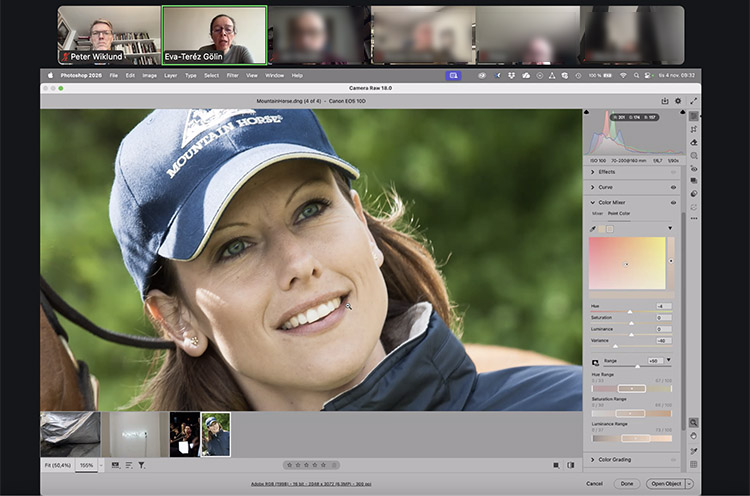Select the Zoom magnifier tool
This screenshot has width=750, height=496.
pyautogui.click(x=694, y=423)
